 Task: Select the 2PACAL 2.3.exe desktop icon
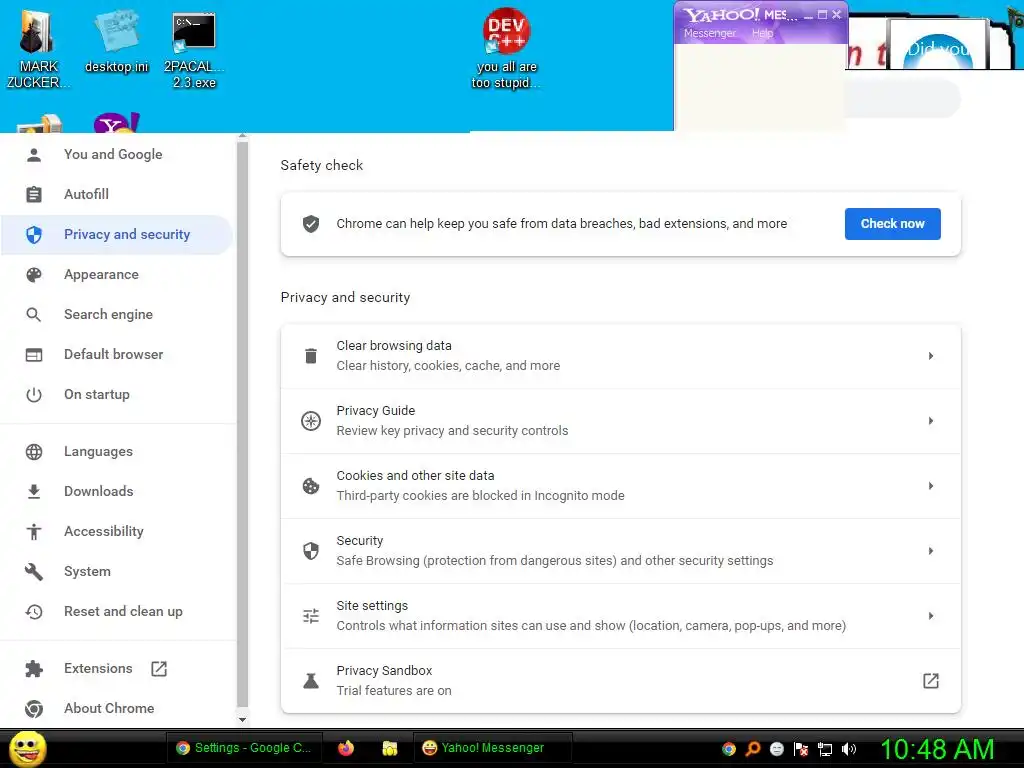(x=194, y=51)
